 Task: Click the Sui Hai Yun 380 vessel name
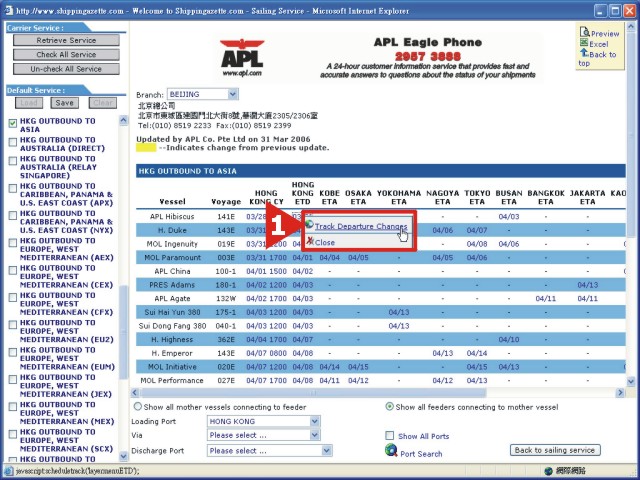(172, 312)
